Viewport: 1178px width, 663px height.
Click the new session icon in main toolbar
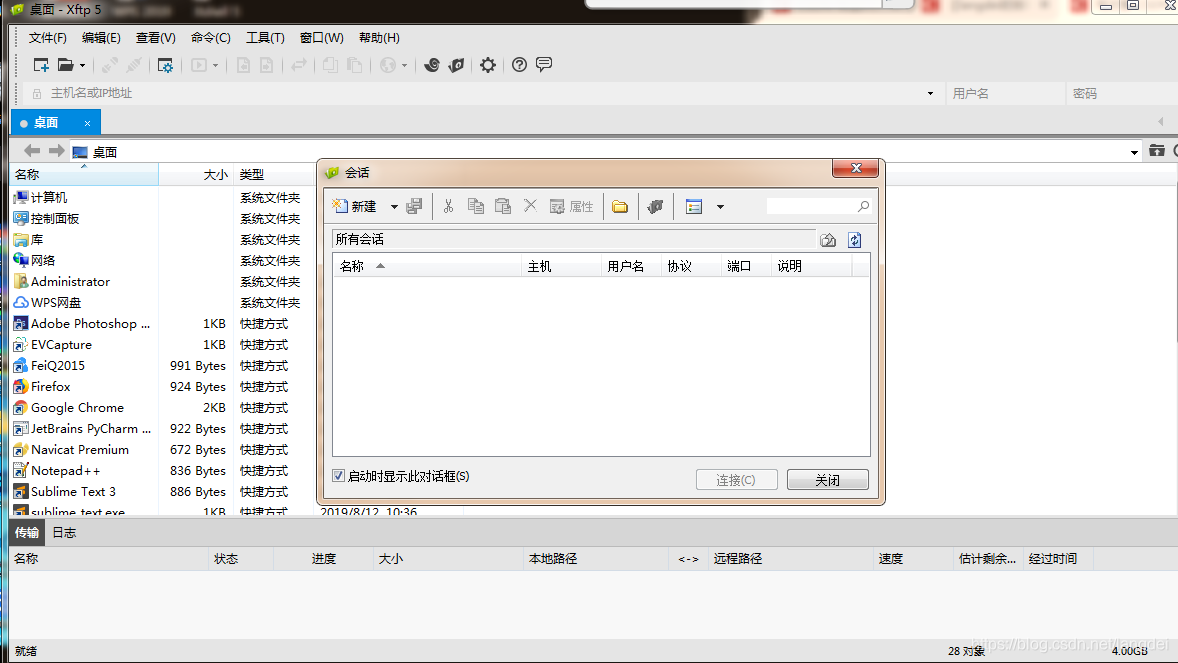pos(41,65)
